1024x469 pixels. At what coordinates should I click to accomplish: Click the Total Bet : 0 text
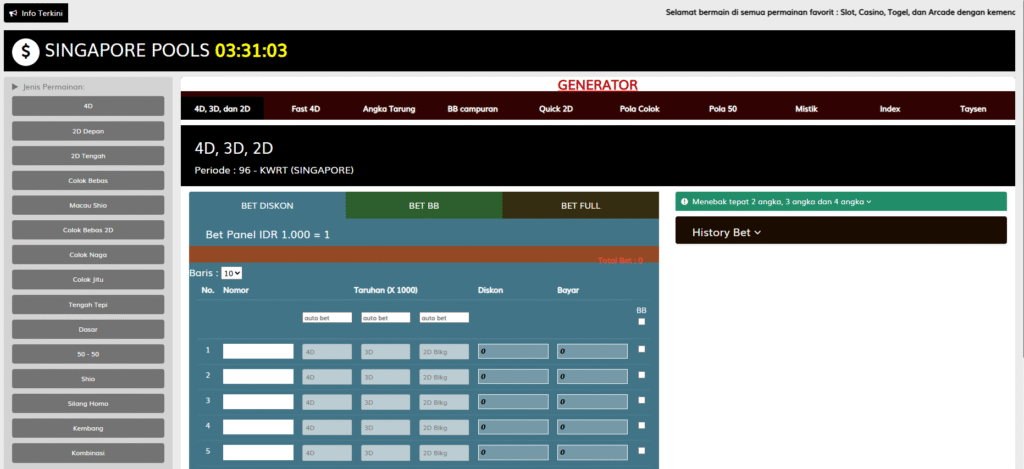[x=620, y=261]
